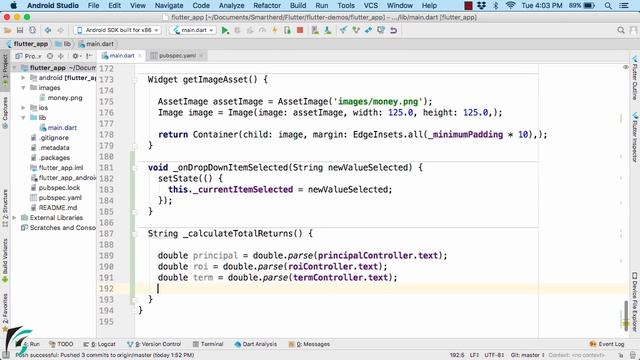
Task: Open the Android SDK device dropdown
Action: 118,30
